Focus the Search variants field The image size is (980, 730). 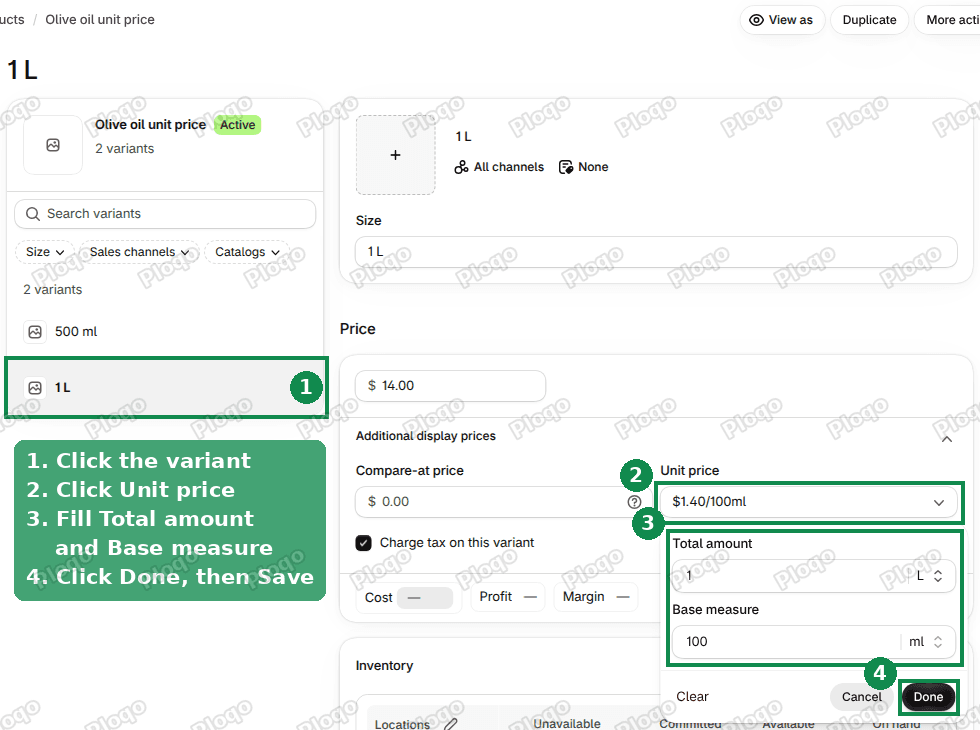click(165, 214)
